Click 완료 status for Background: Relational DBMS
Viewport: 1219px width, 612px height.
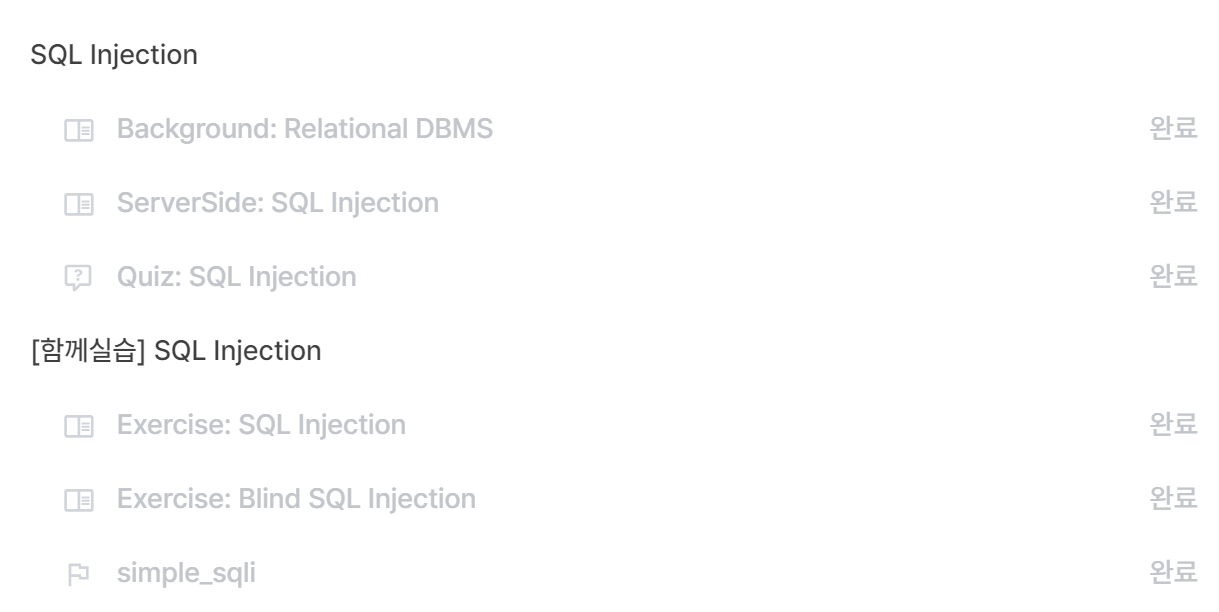tap(1174, 129)
